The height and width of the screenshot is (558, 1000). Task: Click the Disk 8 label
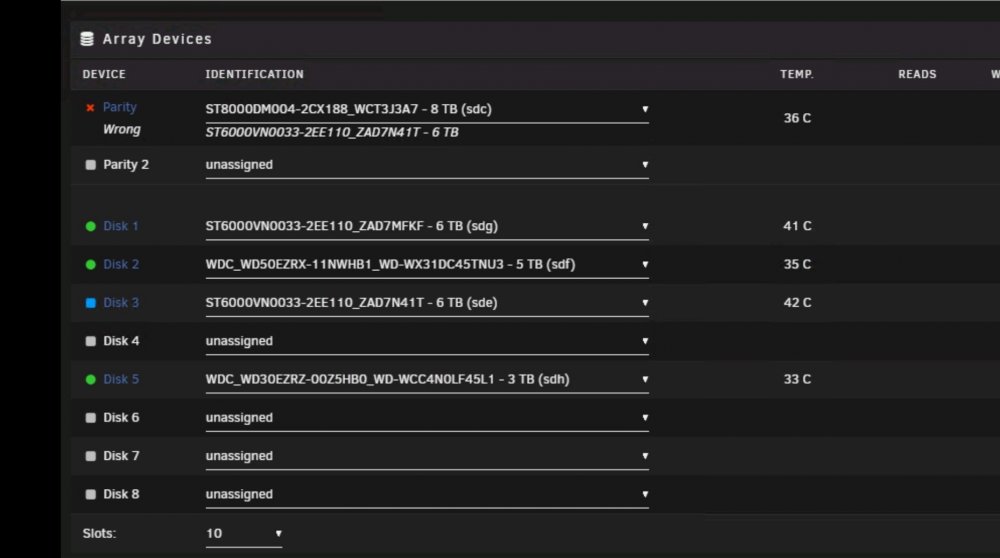[121, 494]
